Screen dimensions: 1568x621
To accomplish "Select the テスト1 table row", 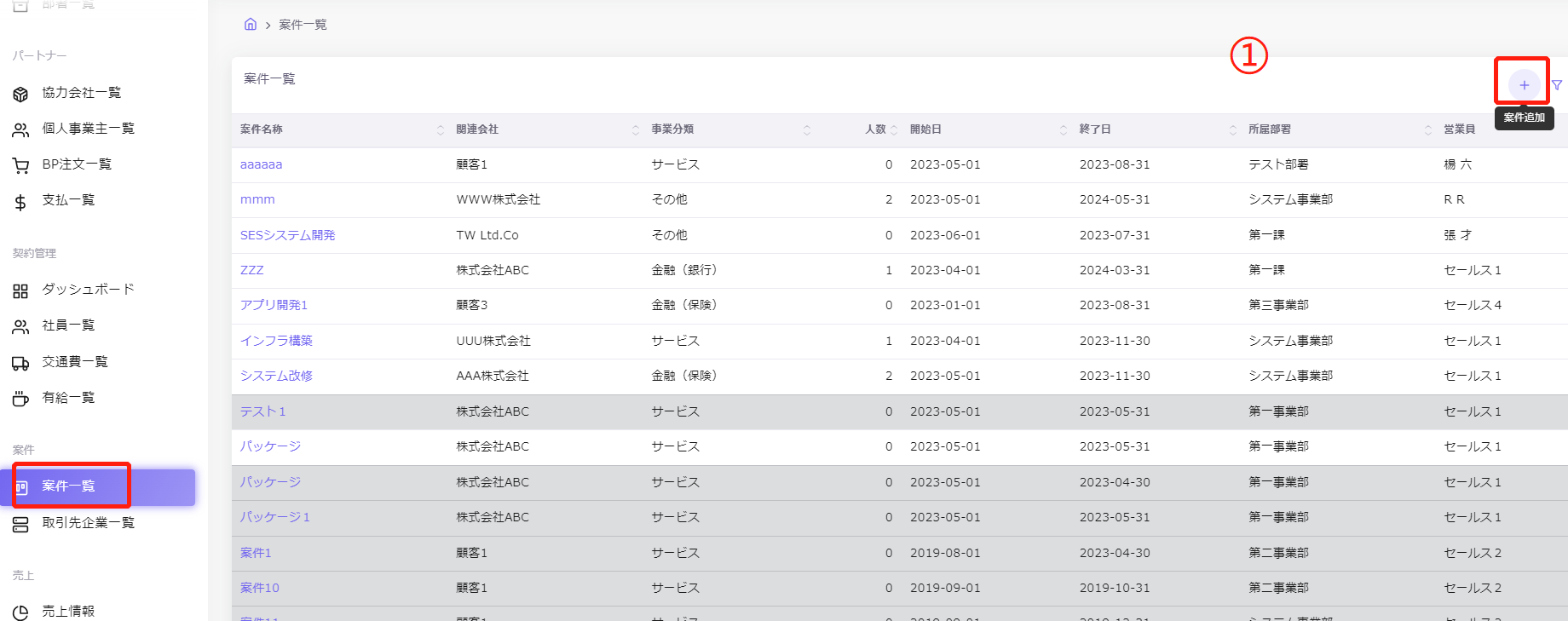I will click(767, 411).
